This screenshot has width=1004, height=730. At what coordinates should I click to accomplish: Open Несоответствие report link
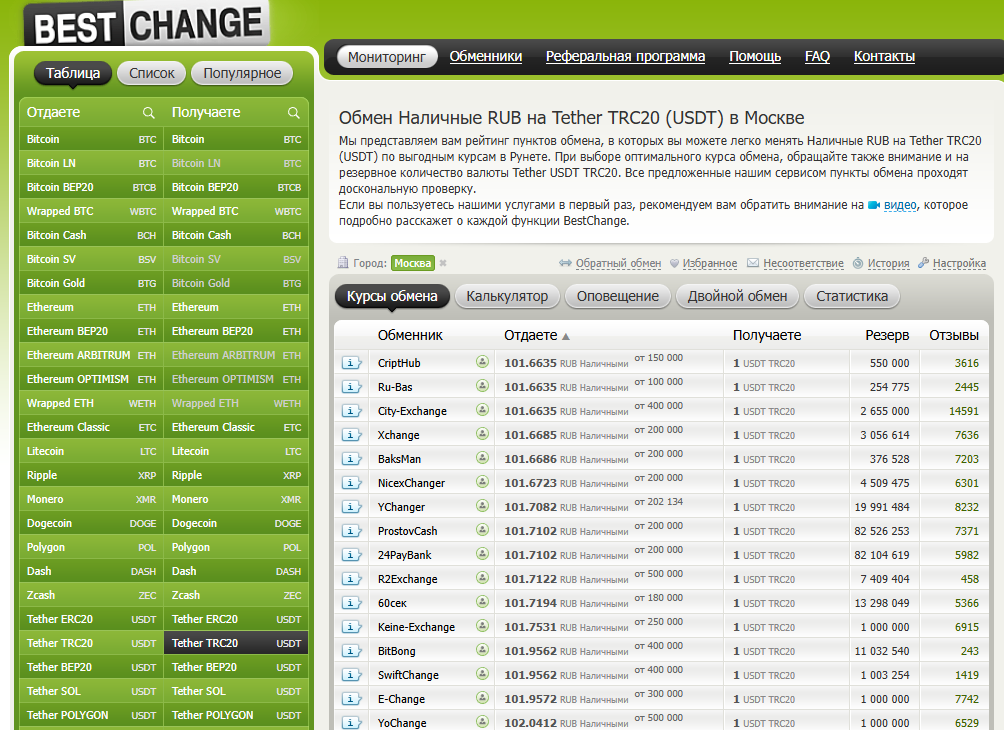click(803, 263)
